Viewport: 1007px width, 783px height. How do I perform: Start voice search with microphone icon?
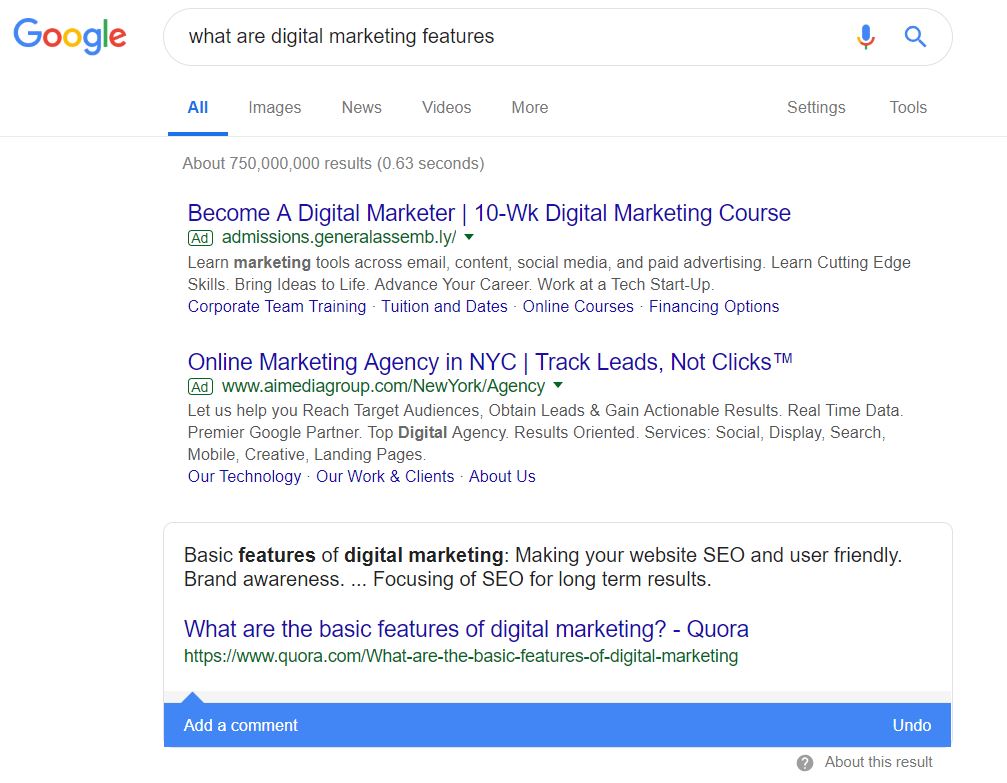866,37
